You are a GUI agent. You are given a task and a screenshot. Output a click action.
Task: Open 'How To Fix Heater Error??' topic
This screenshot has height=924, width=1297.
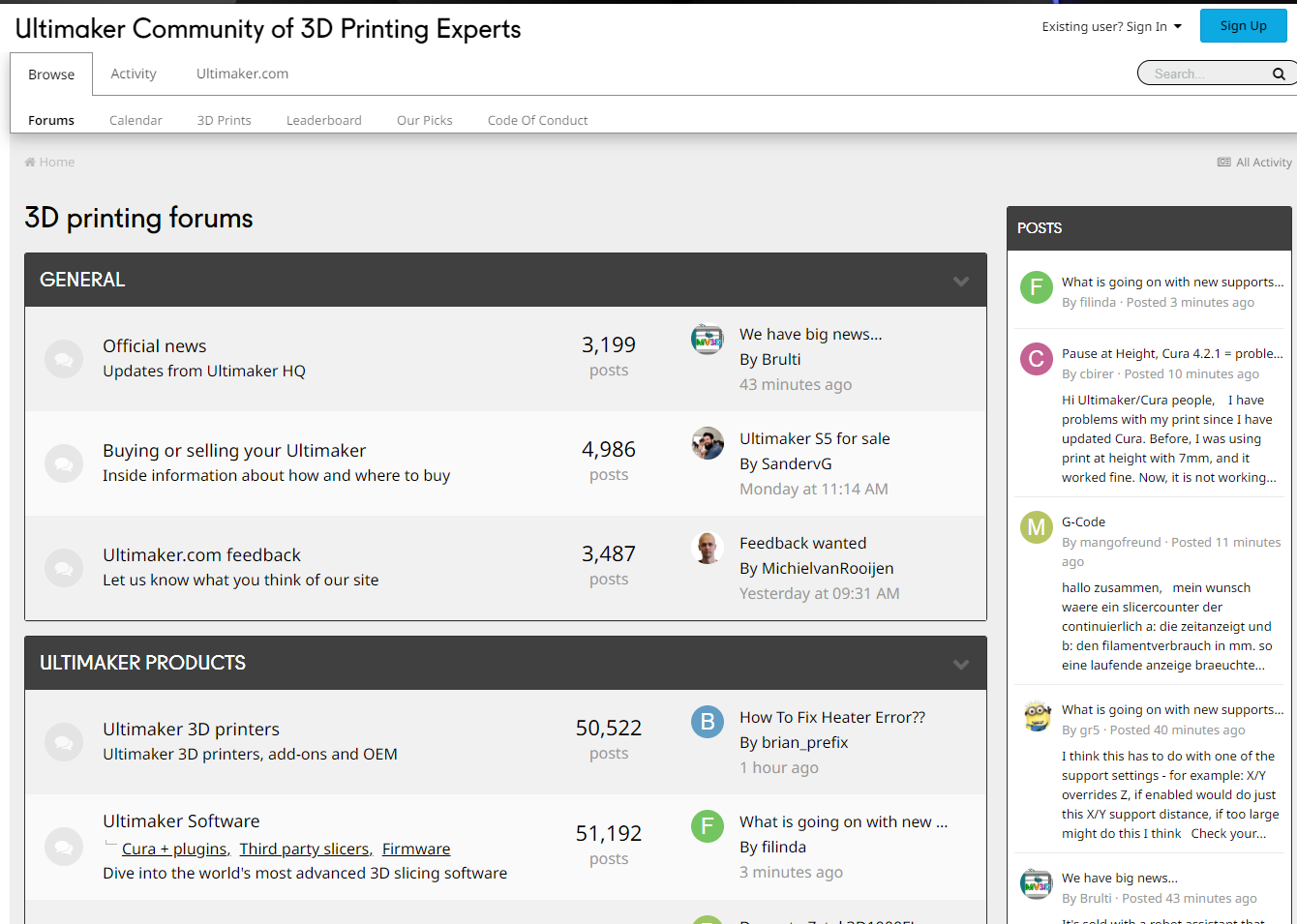coord(832,717)
